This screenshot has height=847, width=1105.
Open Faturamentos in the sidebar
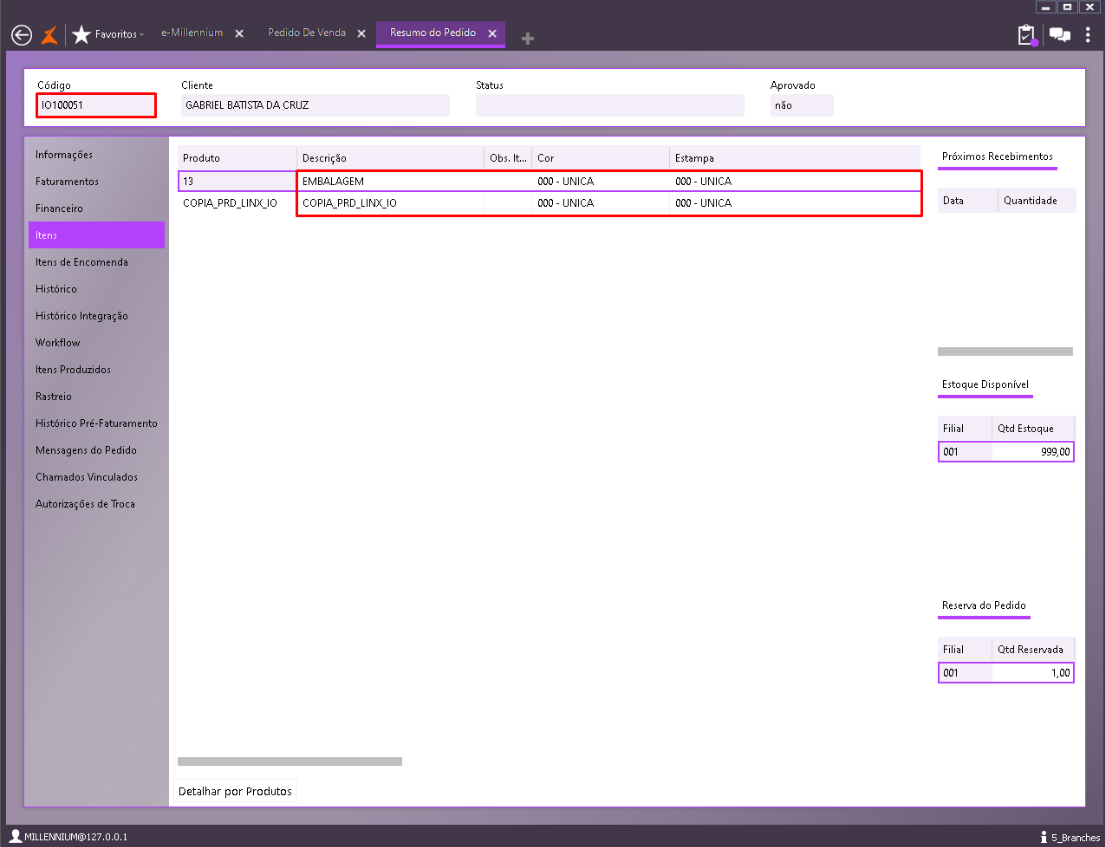97,181
